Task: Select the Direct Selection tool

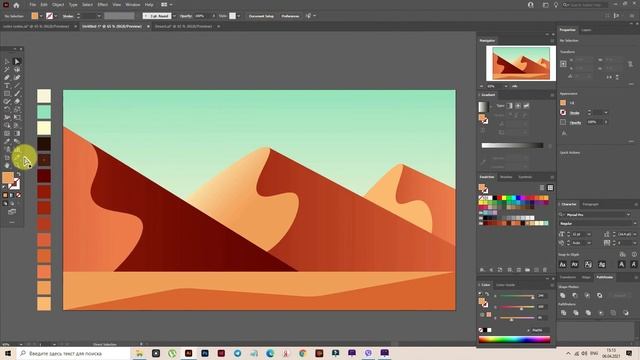Action: 17,61
